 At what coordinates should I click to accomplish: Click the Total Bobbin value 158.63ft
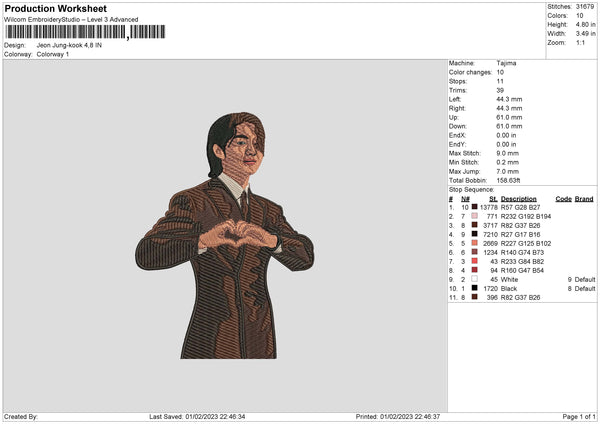click(509, 181)
